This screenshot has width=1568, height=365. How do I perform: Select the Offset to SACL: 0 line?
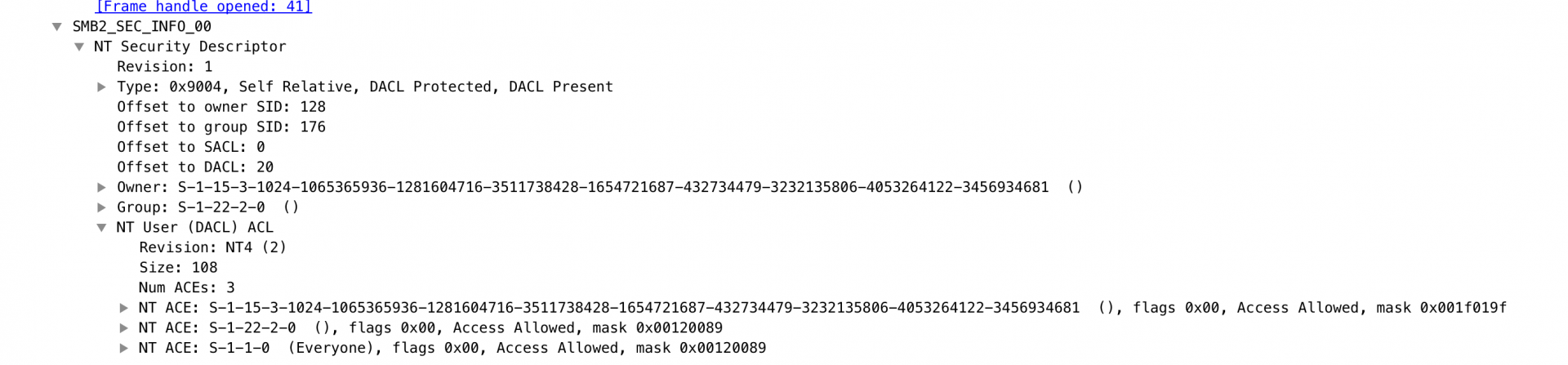point(191,147)
